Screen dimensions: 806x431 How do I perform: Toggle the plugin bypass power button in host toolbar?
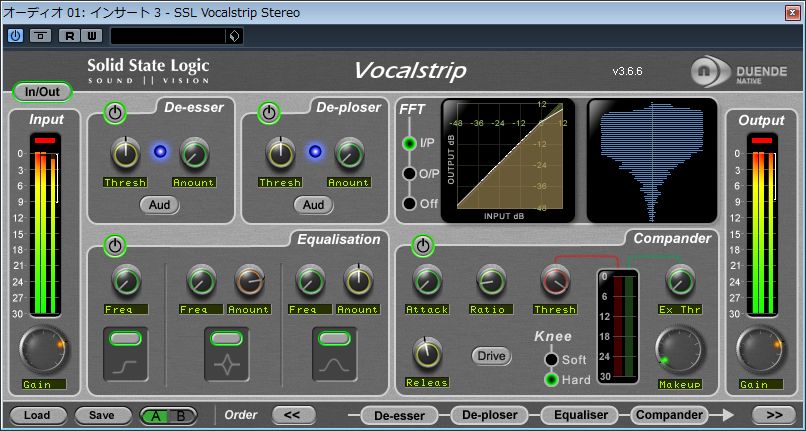[x=15, y=36]
